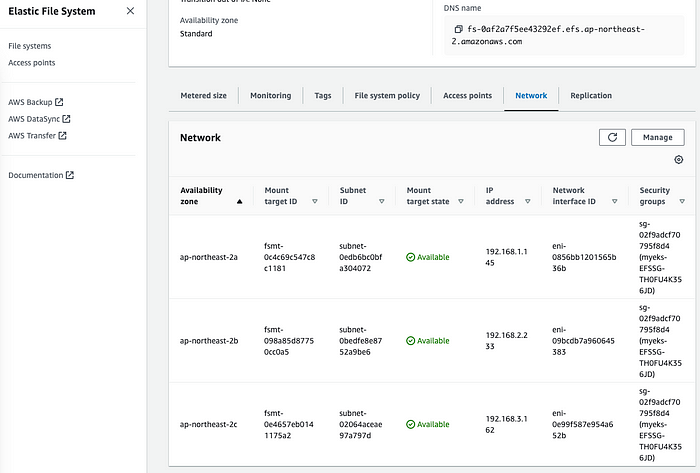Sort by Subnet ID column arrow
This screenshot has height=473, width=700.
tap(382, 202)
